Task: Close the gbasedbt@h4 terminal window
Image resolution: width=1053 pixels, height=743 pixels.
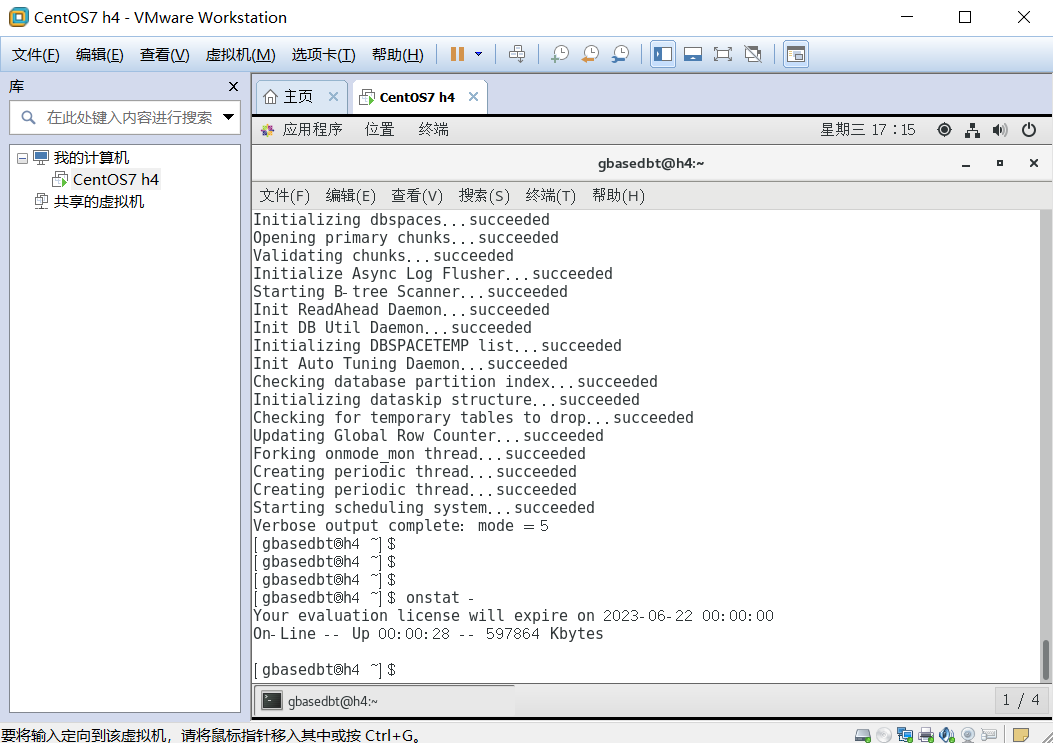Action: pyautogui.click(x=1034, y=163)
